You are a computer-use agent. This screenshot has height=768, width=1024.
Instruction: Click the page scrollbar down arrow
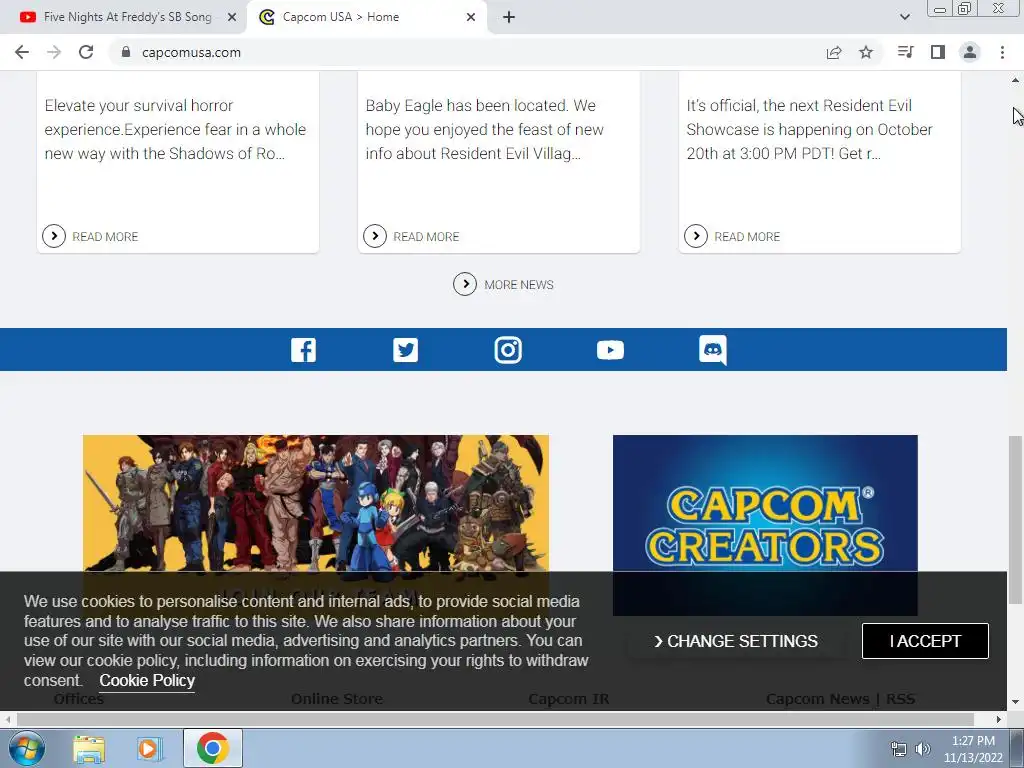[1015, 703]
